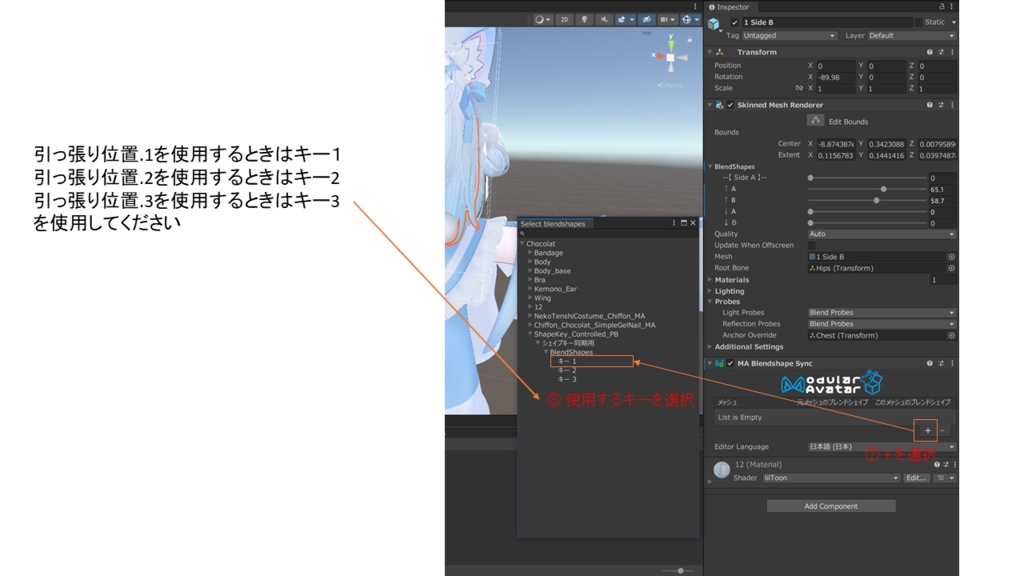Toggle the constrain proportions link icon for Scale
The width and height of the screenshot is (1024, 576).
[799, 88]
